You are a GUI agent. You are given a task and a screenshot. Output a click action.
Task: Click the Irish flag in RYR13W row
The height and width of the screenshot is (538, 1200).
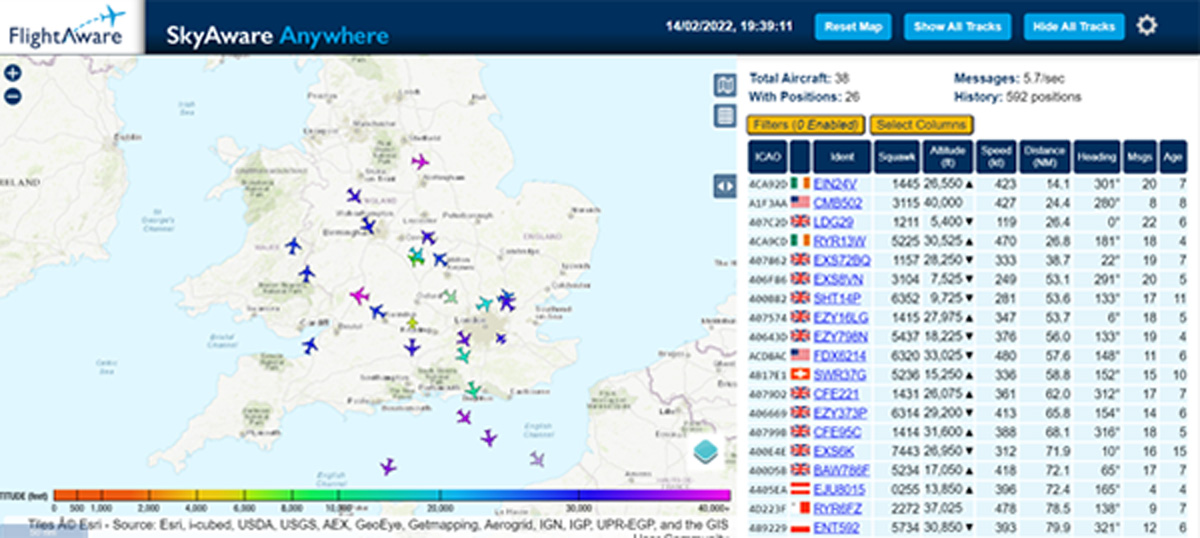coord(800,241)
